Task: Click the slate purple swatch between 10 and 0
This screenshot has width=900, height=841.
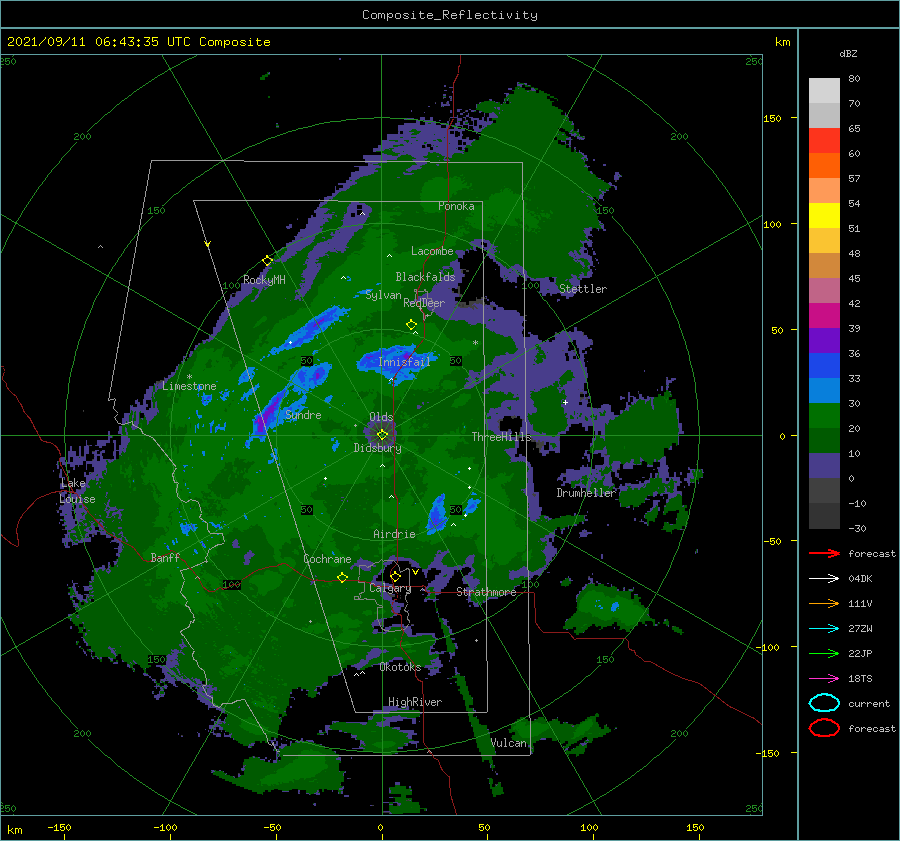Action: 824,466
